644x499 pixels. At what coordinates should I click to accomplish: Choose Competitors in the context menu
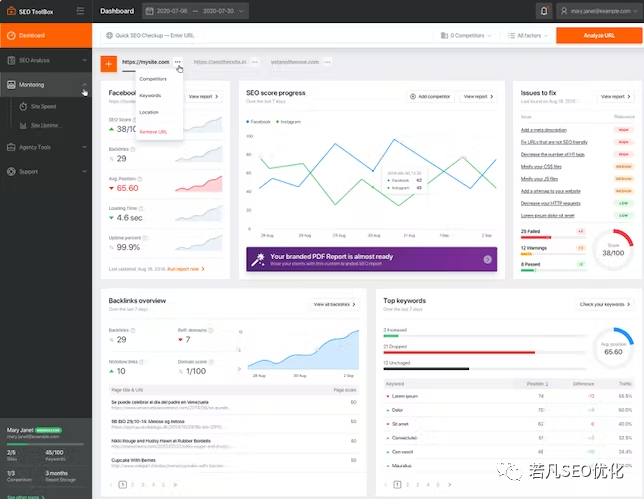point(153,79)
